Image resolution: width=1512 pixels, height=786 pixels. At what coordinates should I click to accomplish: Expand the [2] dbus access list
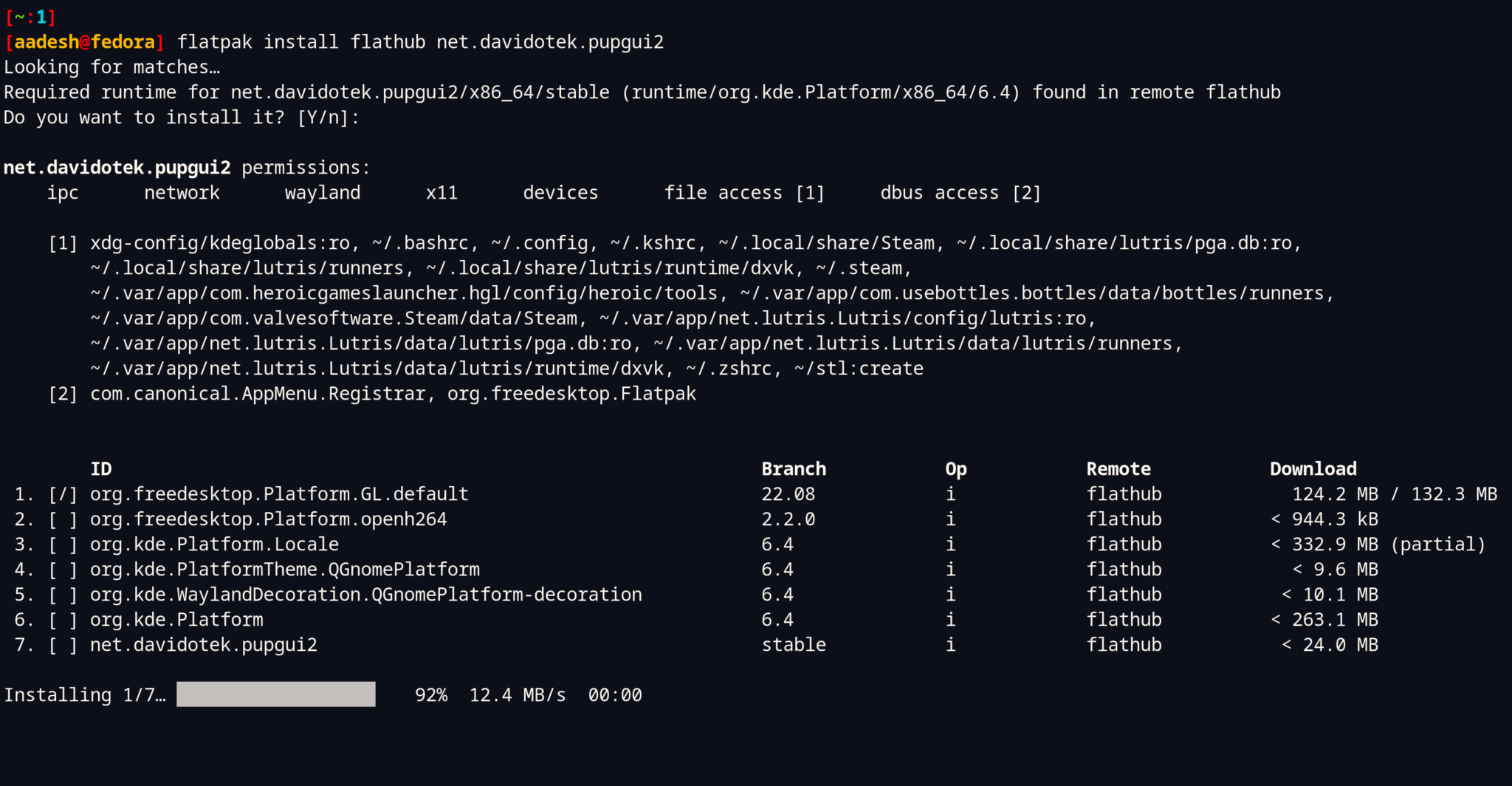62,393
